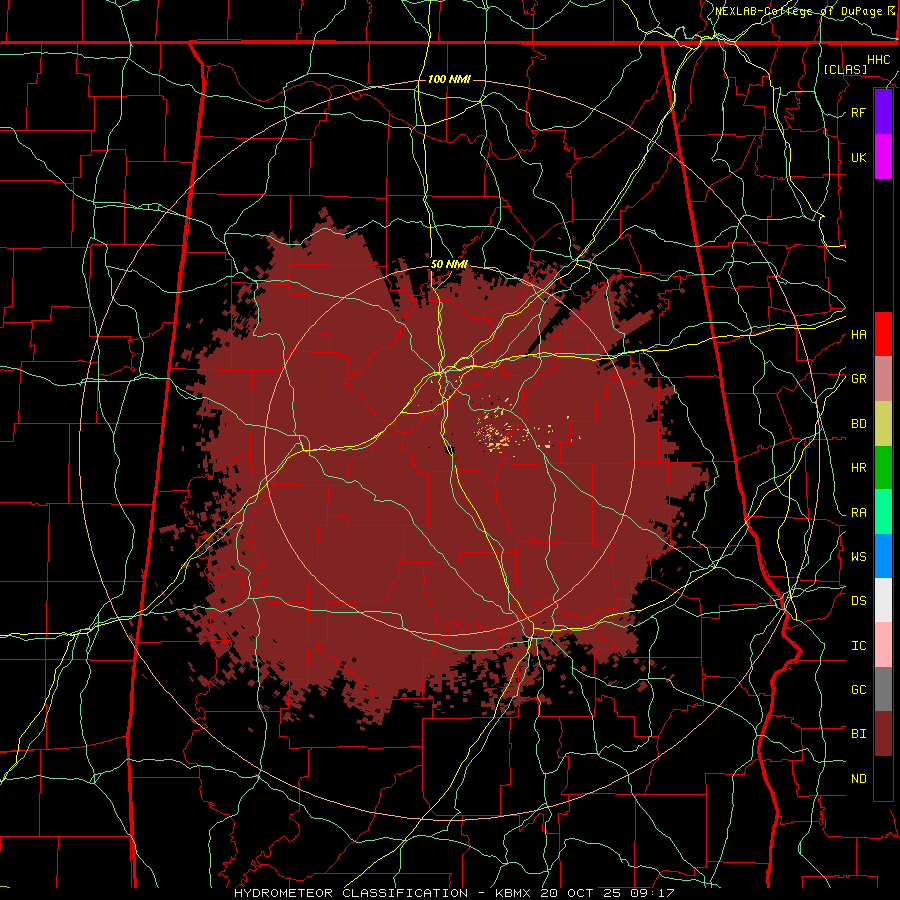Click the '50 NMI' range ring label
Screen dimensions: 900x900
(x=449, y=265)
